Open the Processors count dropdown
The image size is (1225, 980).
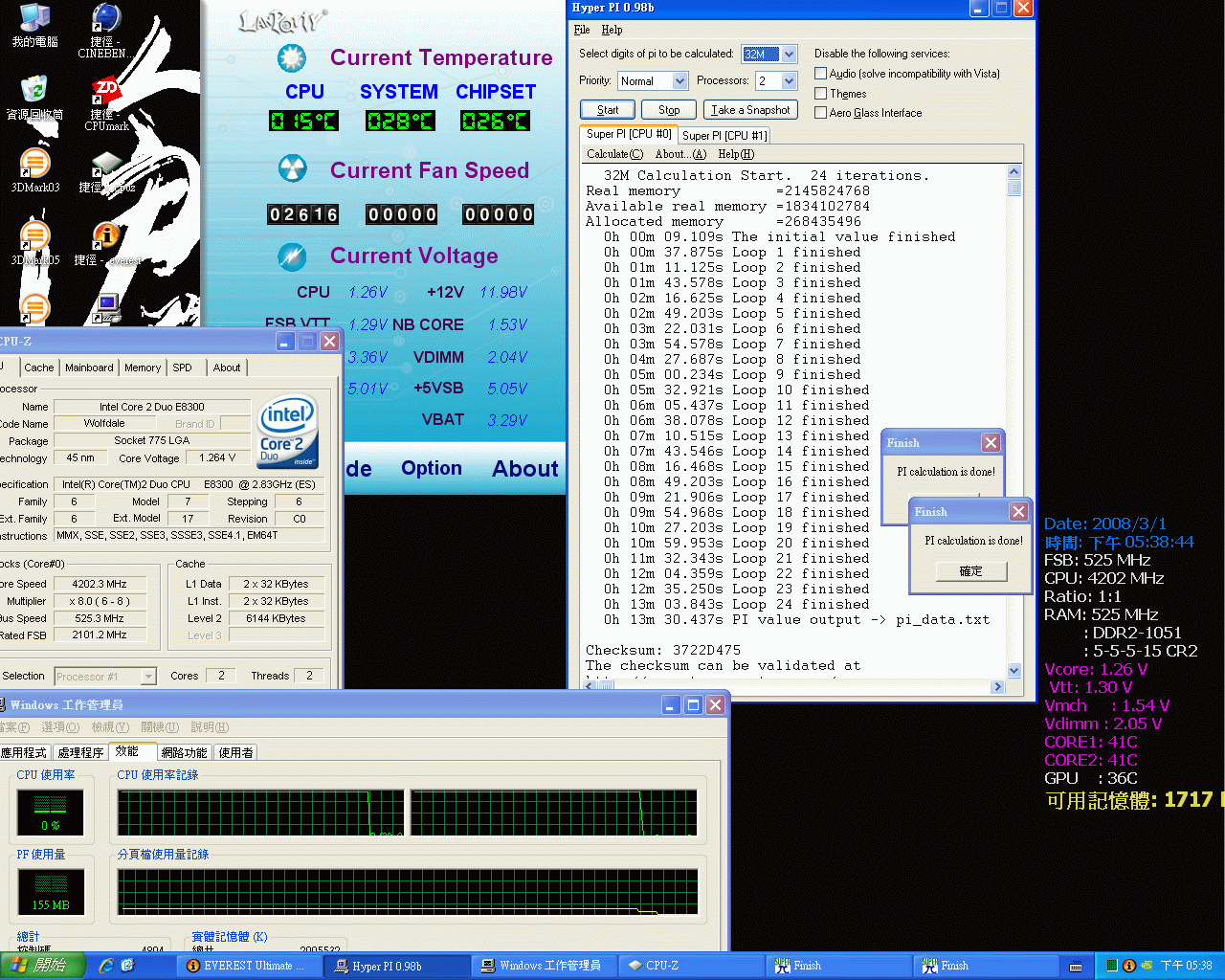click(x=789, y=81)
